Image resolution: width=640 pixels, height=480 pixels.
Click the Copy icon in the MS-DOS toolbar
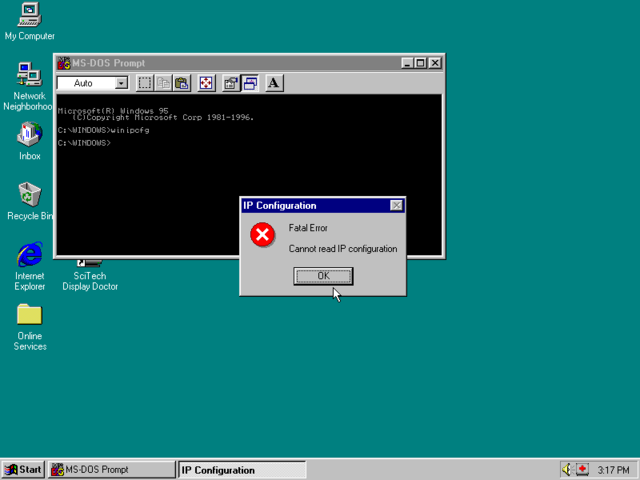click(163, 83)
